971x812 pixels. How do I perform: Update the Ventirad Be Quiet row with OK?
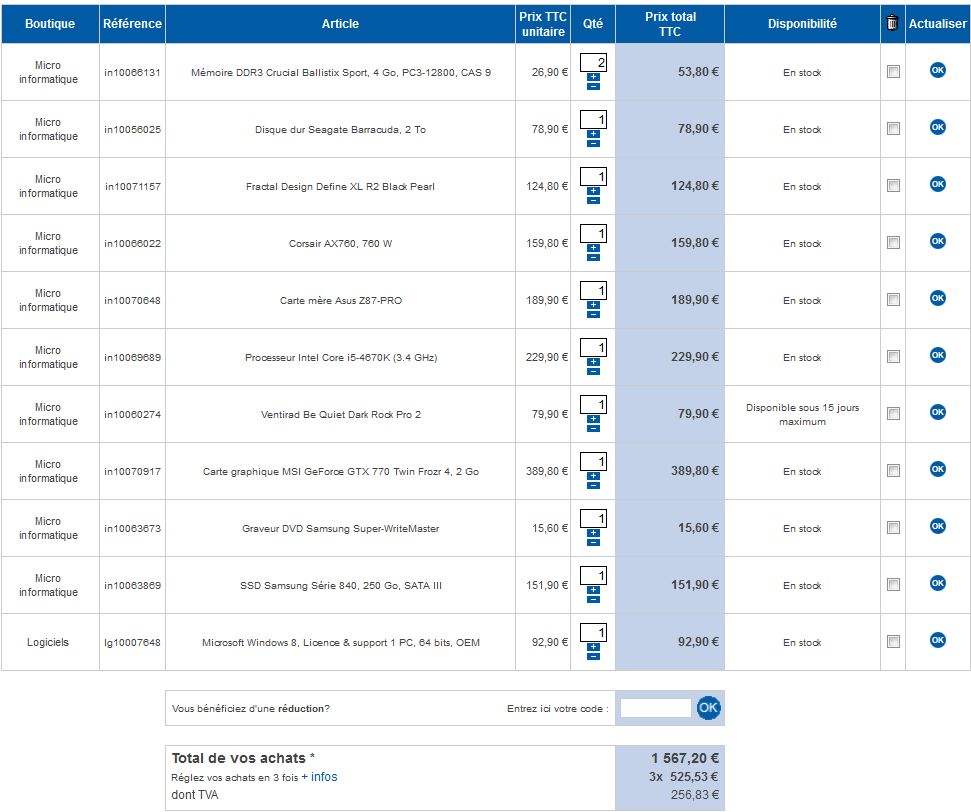pos(938,412)
